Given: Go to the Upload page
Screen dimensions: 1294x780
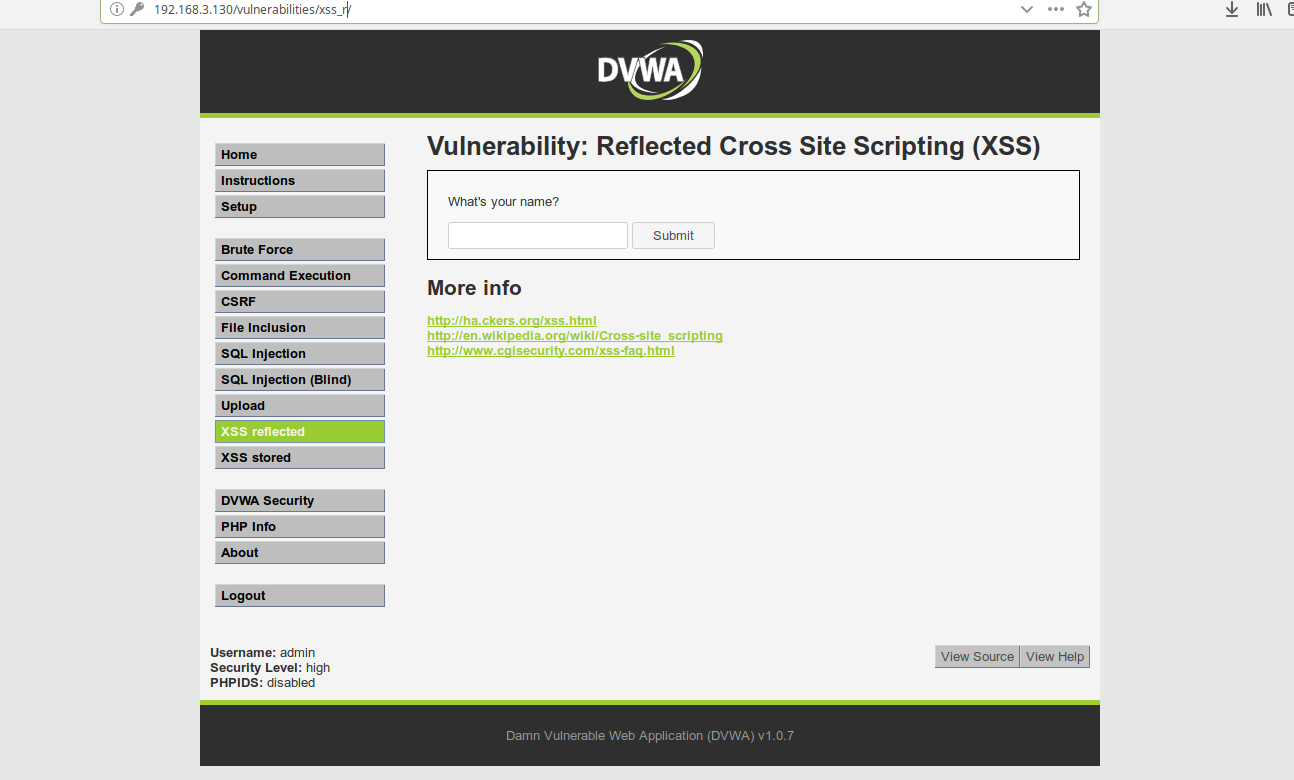Looking at the screenshot, I should [300, 406].
